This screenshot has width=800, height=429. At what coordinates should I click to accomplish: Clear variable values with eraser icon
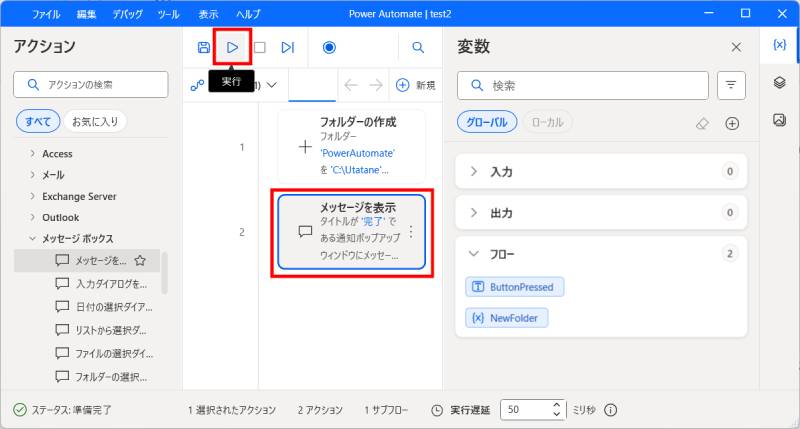click(x=703, y=123)
